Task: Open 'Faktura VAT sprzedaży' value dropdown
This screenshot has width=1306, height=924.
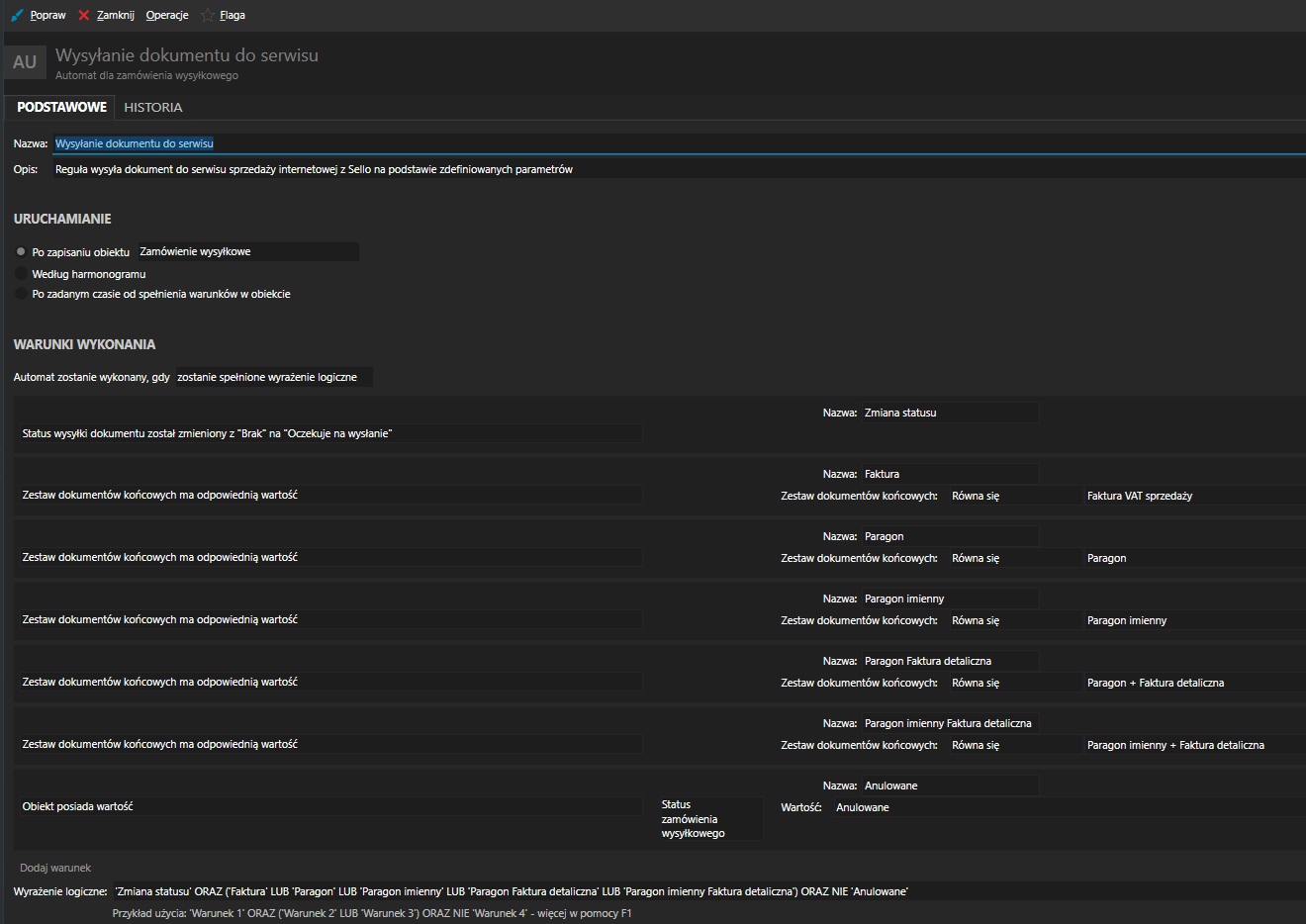Action: tap(1192, 496)
